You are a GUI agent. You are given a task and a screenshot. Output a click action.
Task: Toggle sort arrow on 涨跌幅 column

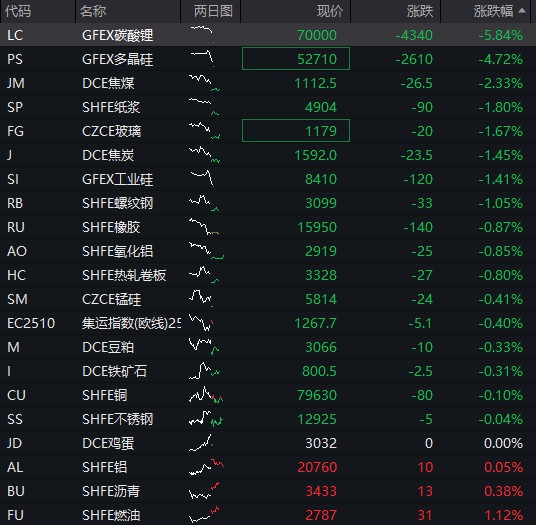(522, 11)
